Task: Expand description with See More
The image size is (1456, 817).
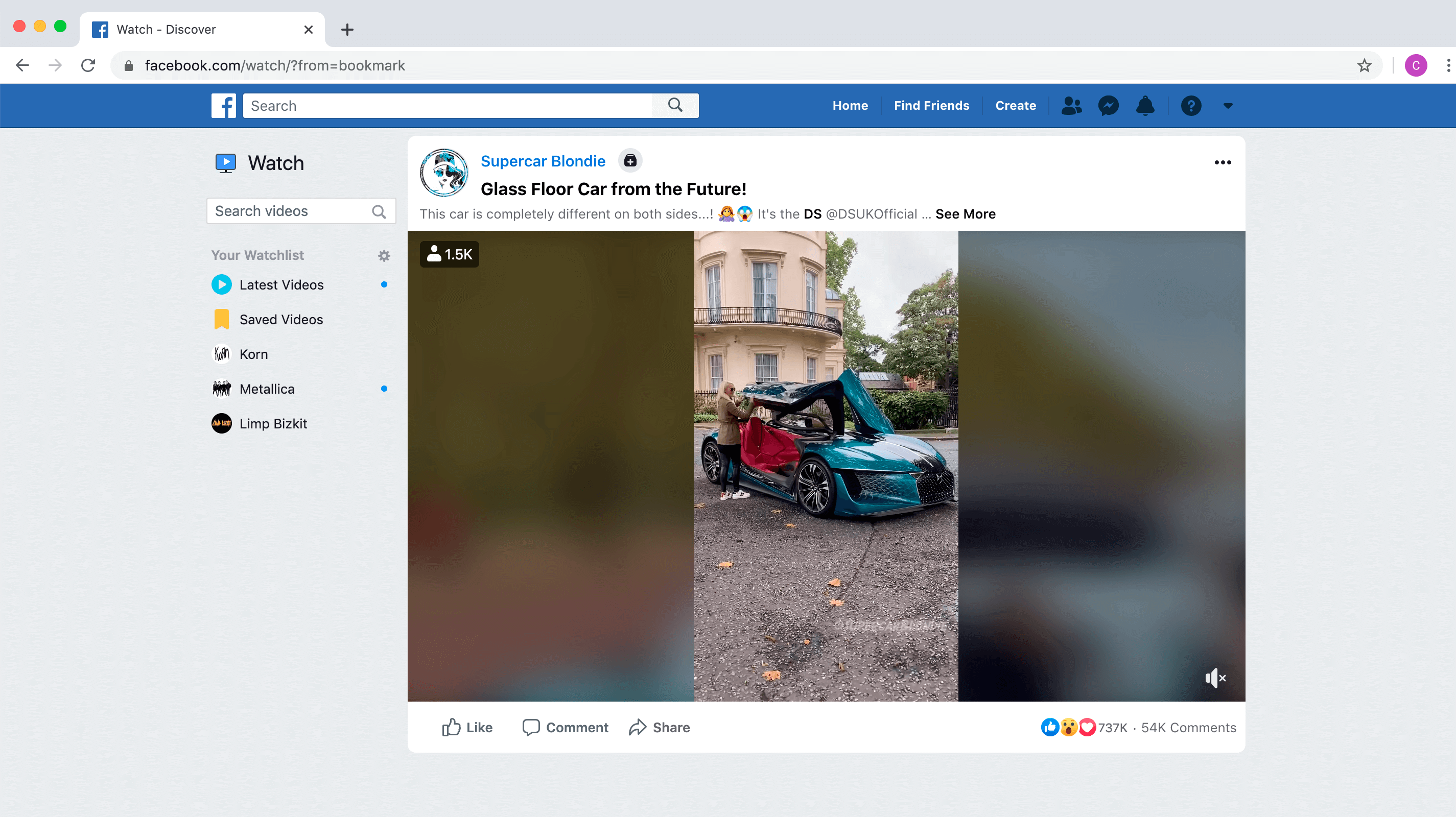Action: coord(965,214)
